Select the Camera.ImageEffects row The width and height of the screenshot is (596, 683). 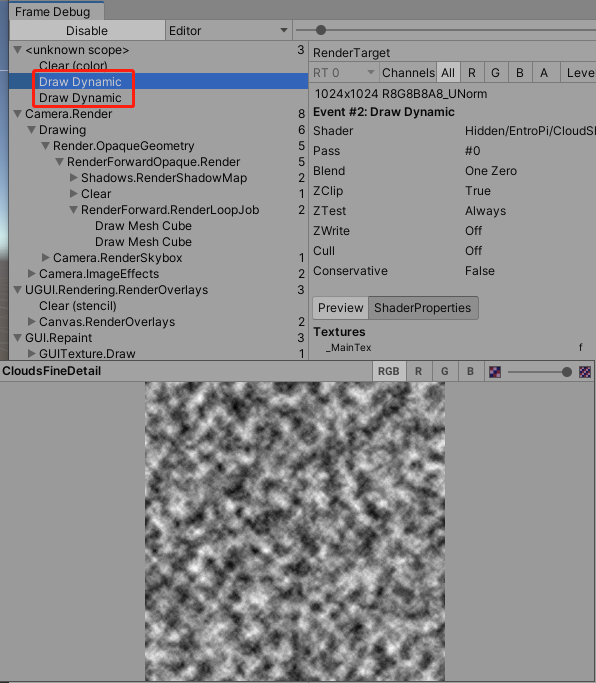pos(159,274)
